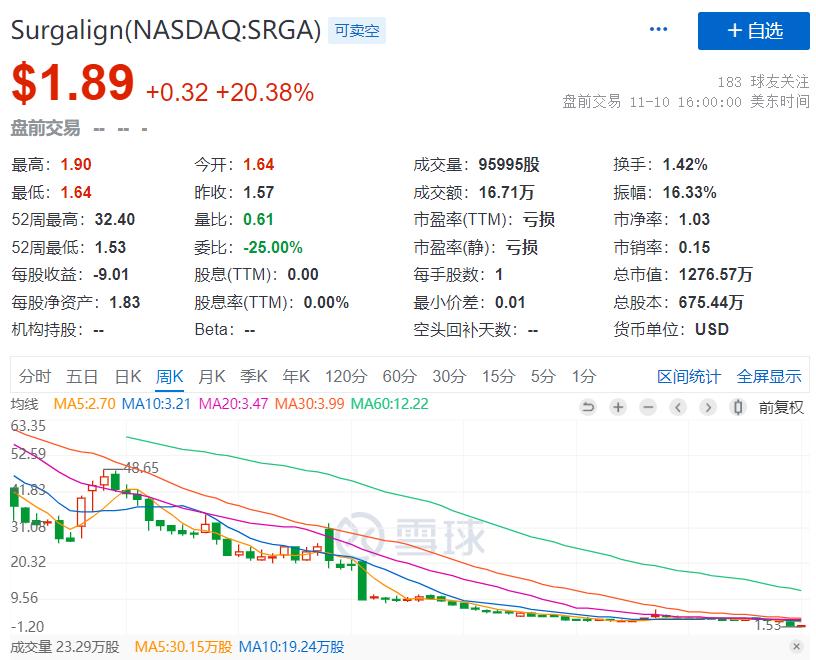816x660 pixels.
Task: Click the 加自选 add to watchlist button
Action: click(754, 31)
